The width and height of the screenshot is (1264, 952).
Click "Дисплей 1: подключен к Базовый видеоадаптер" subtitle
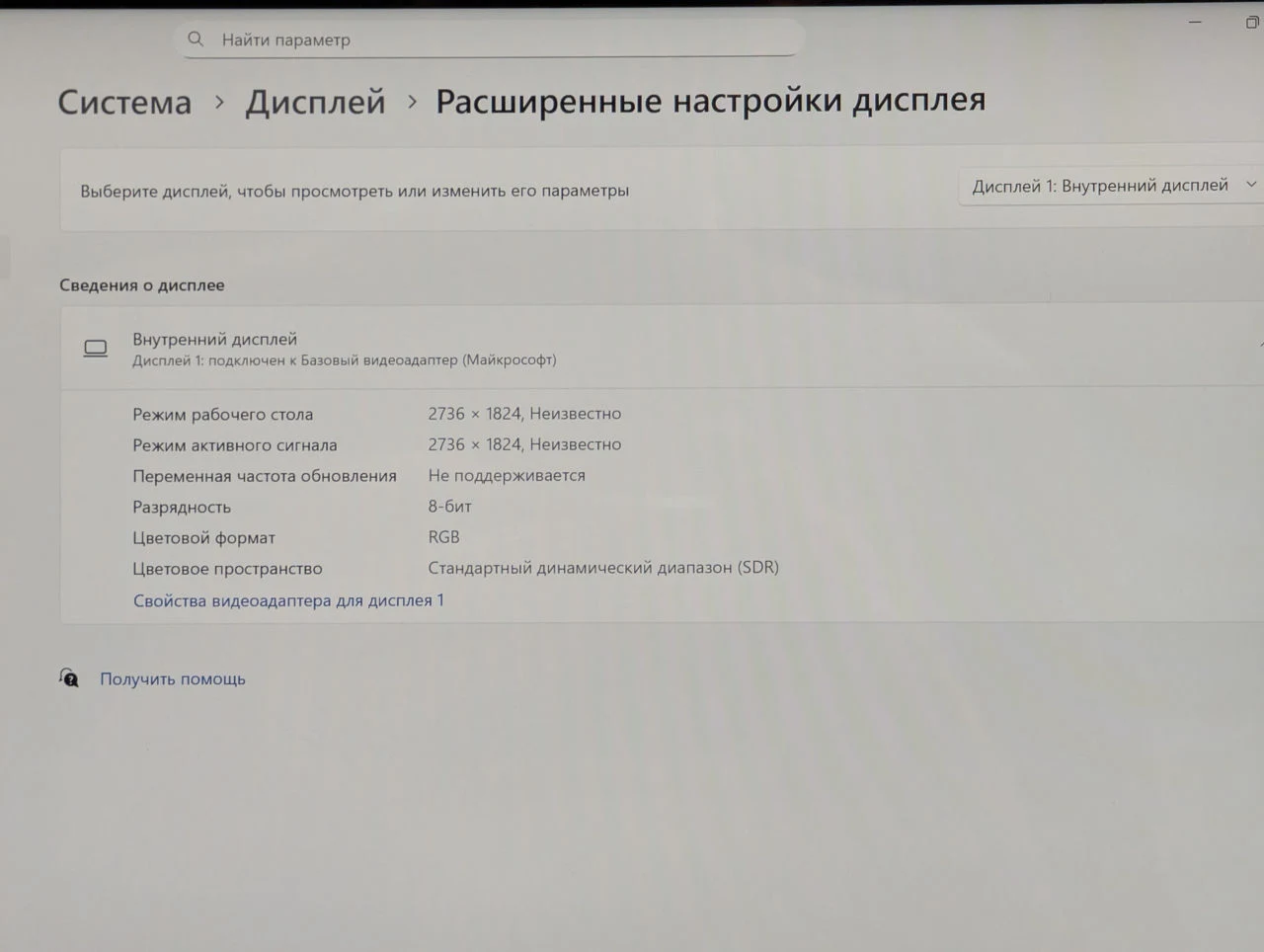345,360
